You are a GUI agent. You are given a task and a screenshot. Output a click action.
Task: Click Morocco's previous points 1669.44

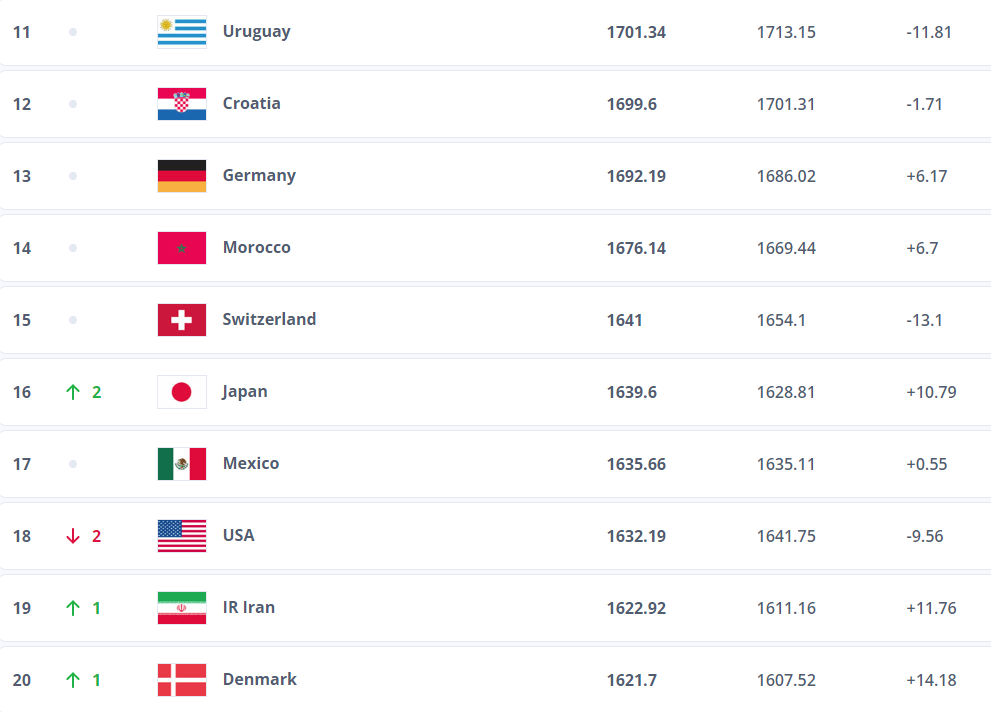click(786, 248)
